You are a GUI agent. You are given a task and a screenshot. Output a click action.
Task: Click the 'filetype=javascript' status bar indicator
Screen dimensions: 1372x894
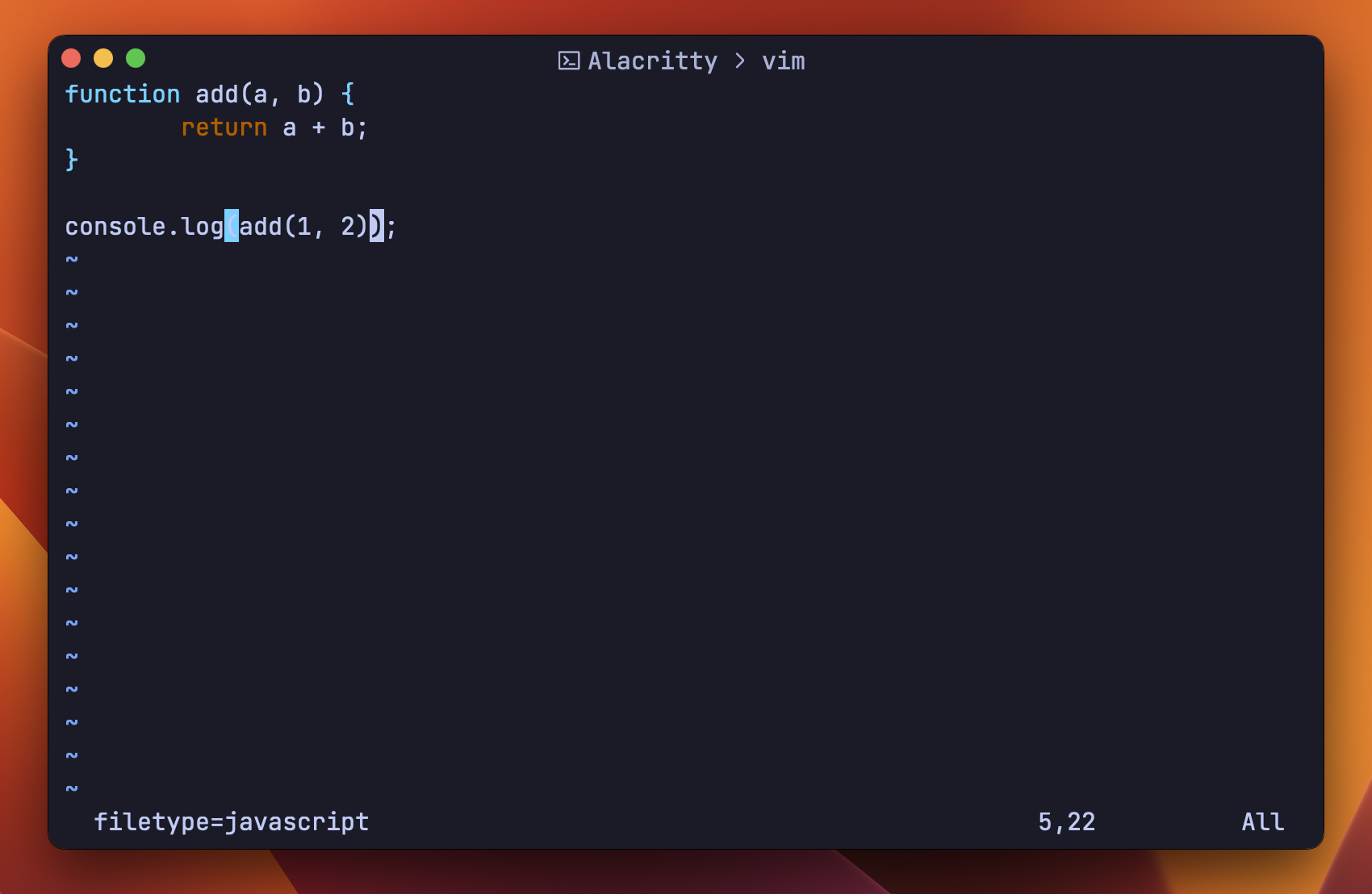231,821
